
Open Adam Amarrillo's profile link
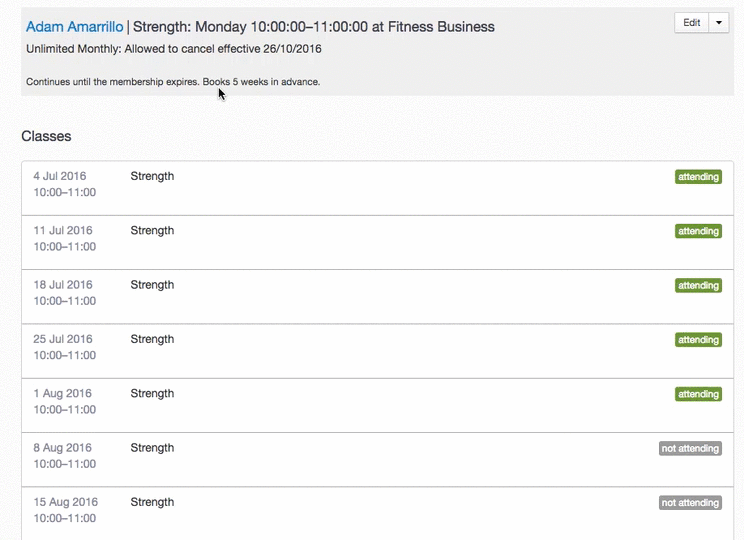coord(74,27)
